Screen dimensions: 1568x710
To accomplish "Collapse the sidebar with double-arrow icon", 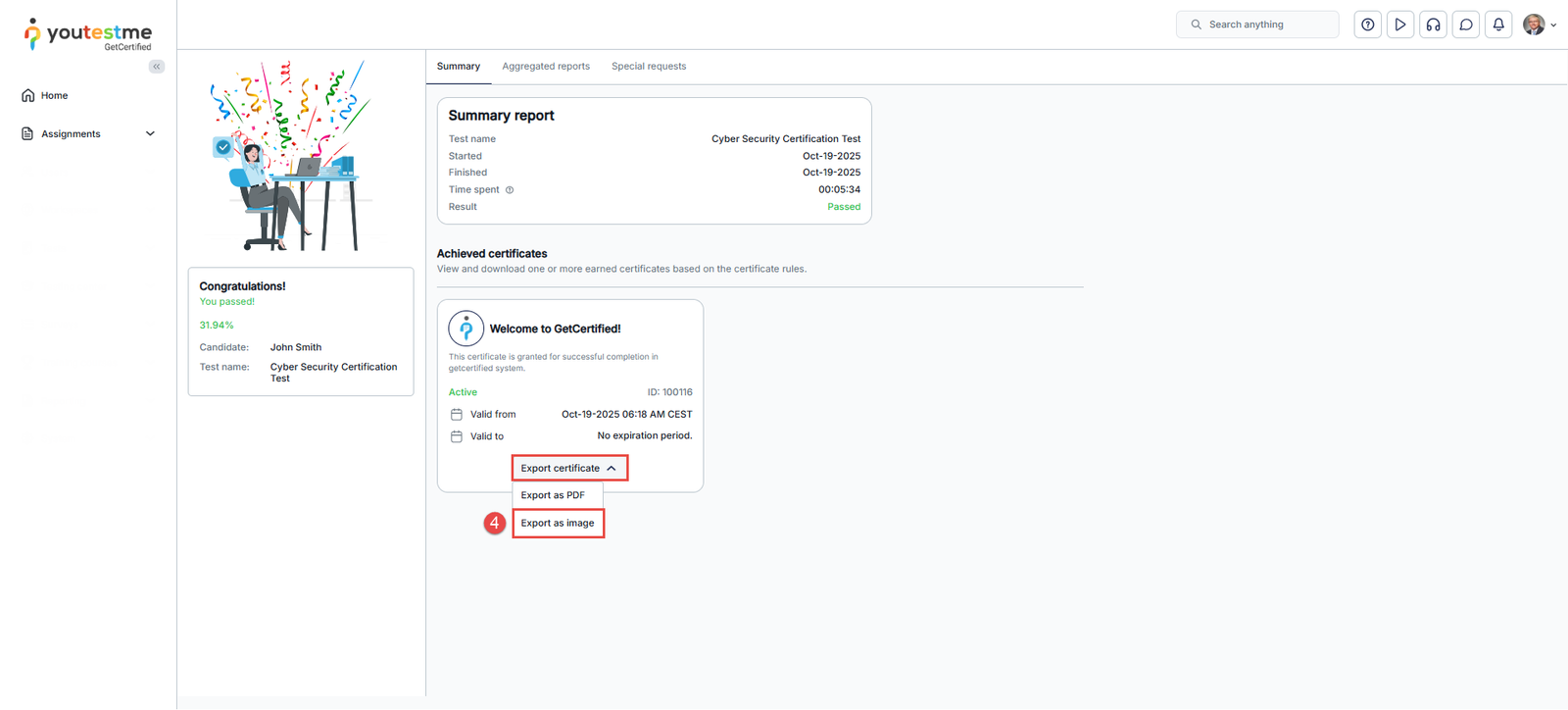I will [157, 67].
